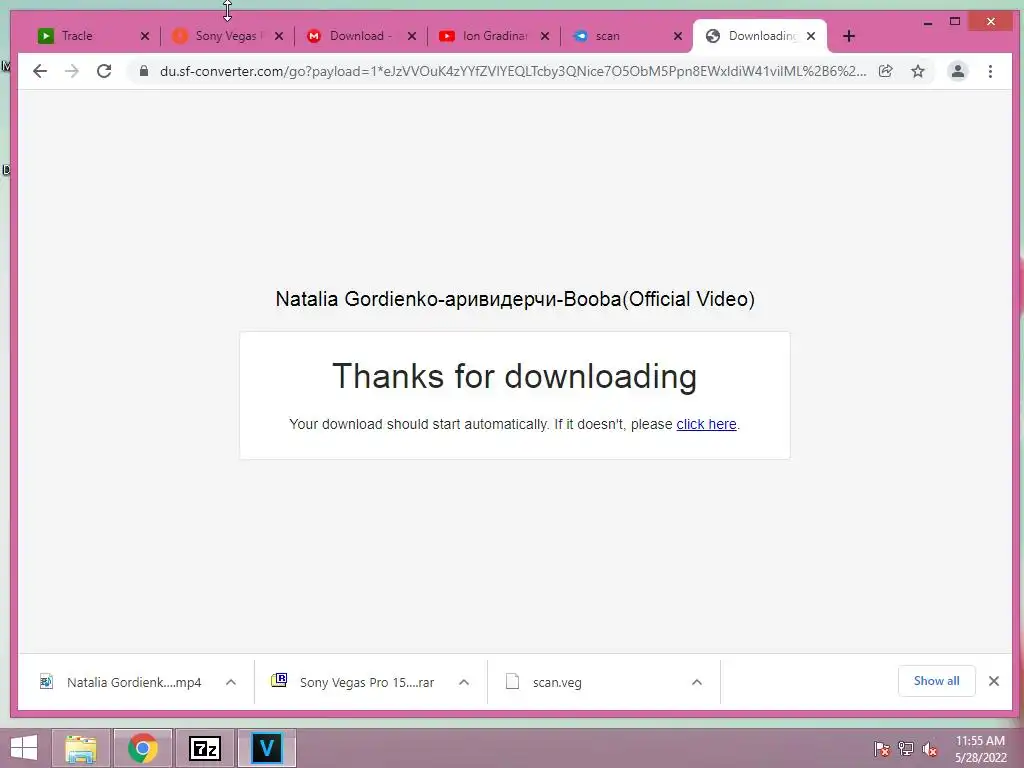1024x768 pixels.
Task: Open 7-Zip from the taskbar
Action: 204,748
